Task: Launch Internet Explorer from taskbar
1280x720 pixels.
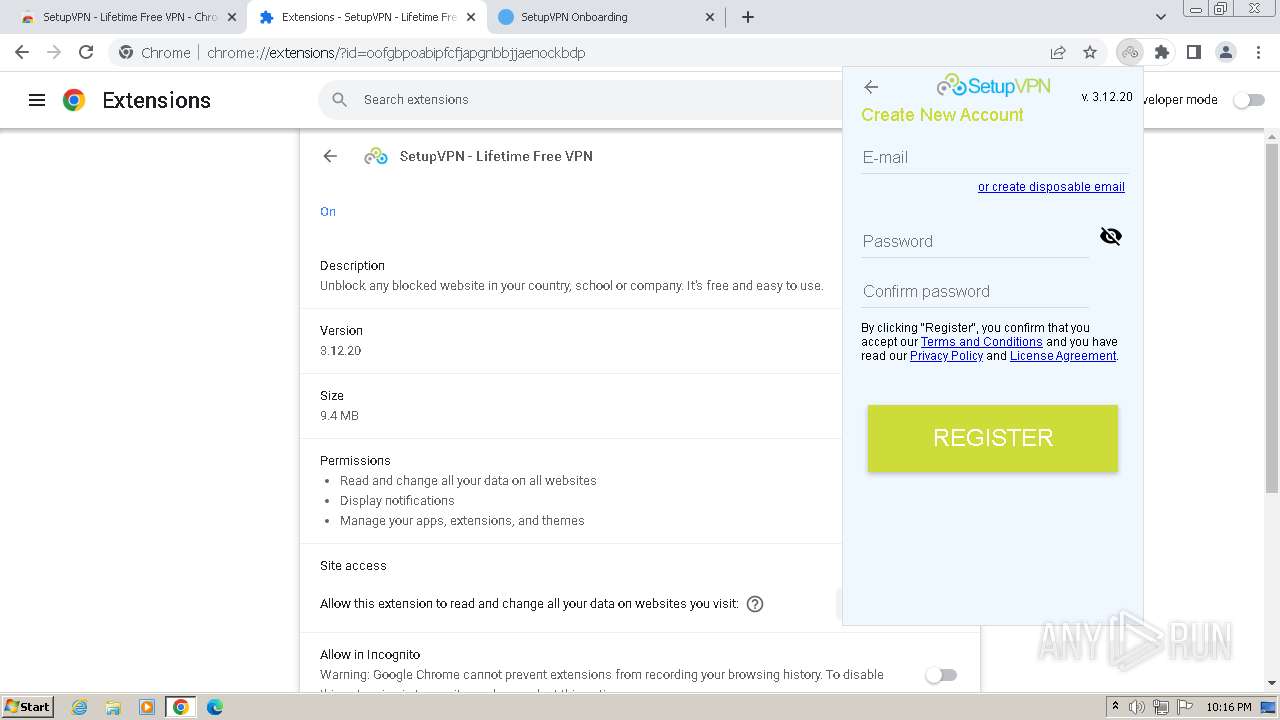Action: click(79, 707)
